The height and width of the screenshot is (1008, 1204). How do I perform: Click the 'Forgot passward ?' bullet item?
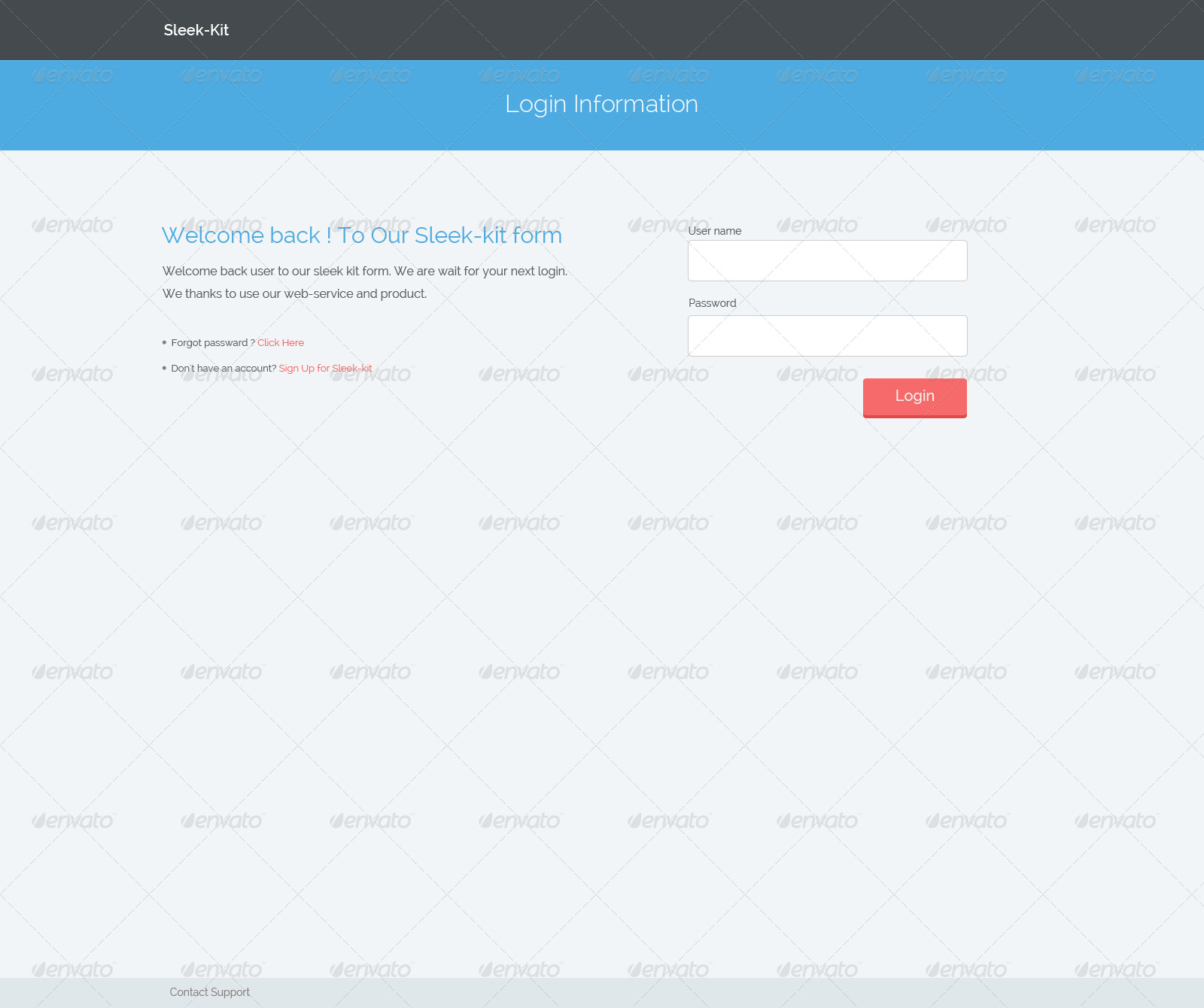[x=212, y=342]
